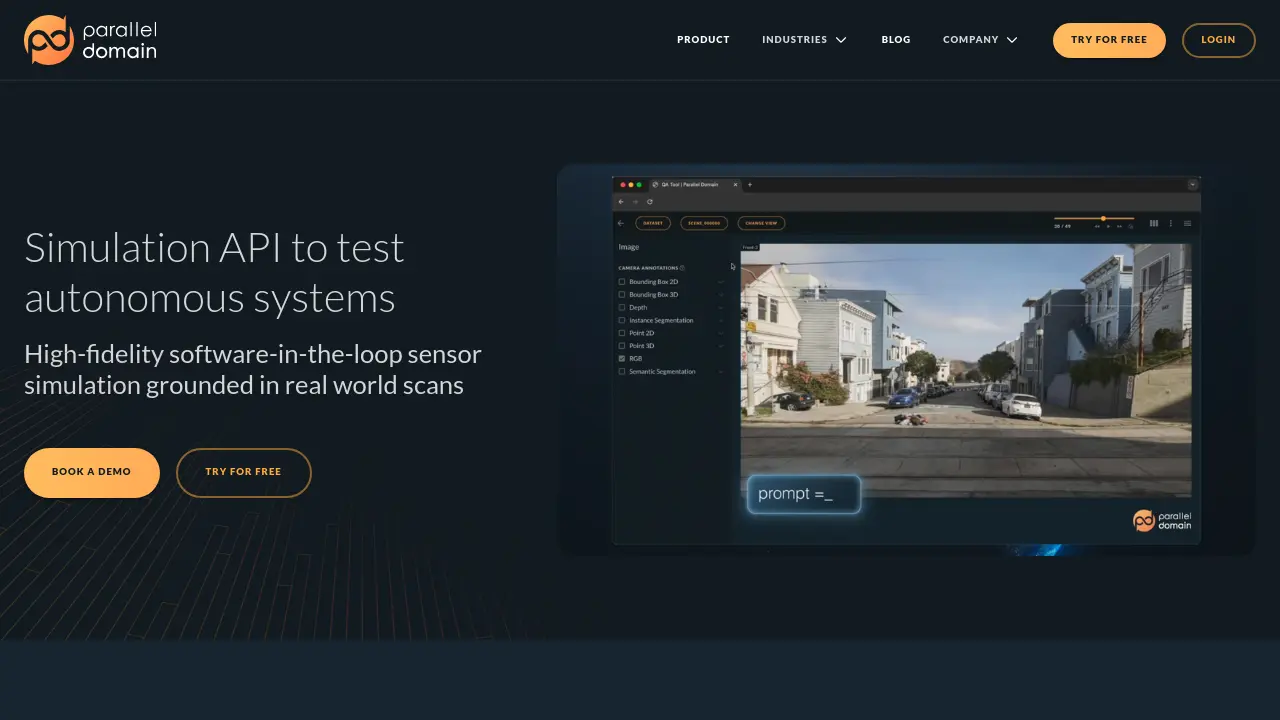Enable the Bounding Box 2D checkbox
This screenshot has width=1280, height=720.
[622, 282]
